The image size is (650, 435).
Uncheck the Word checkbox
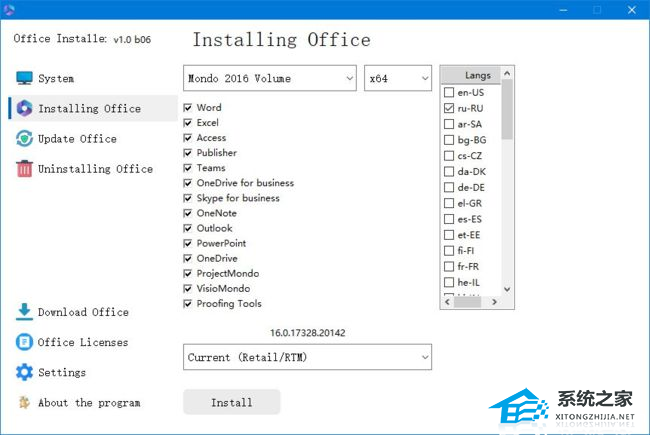click(188, 108)
